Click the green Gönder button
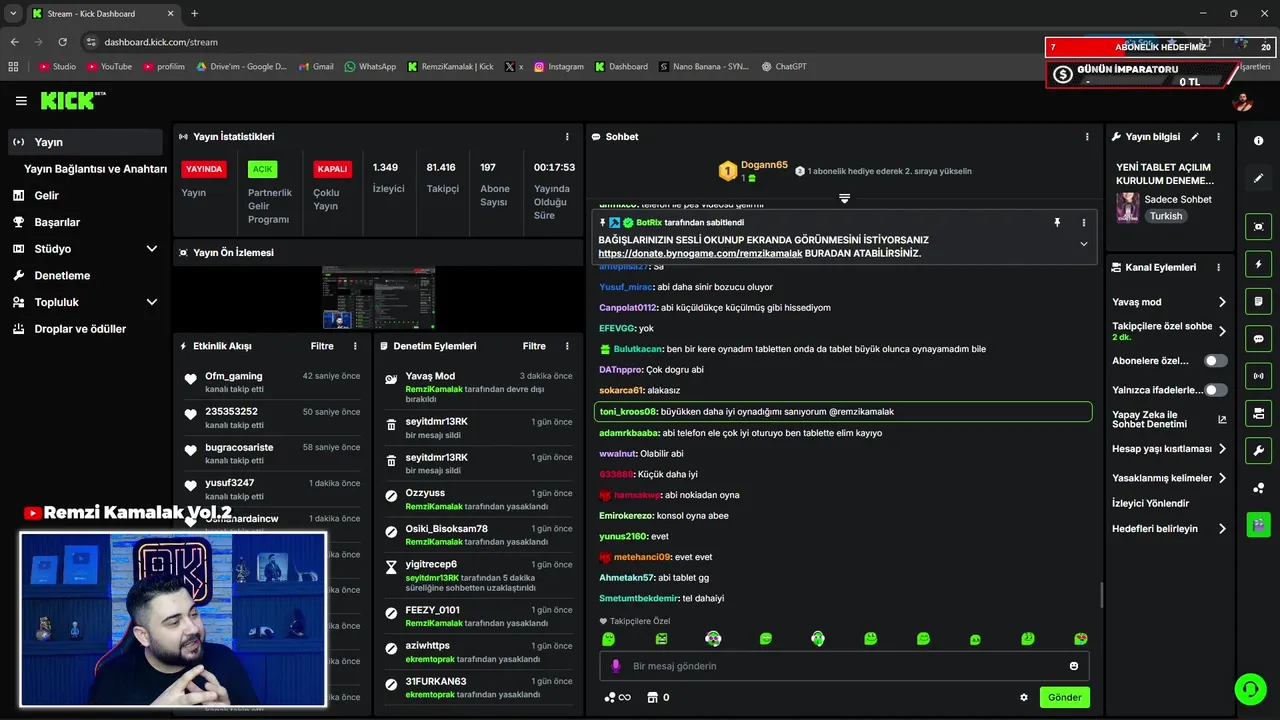 click(x=1064, y=697)
